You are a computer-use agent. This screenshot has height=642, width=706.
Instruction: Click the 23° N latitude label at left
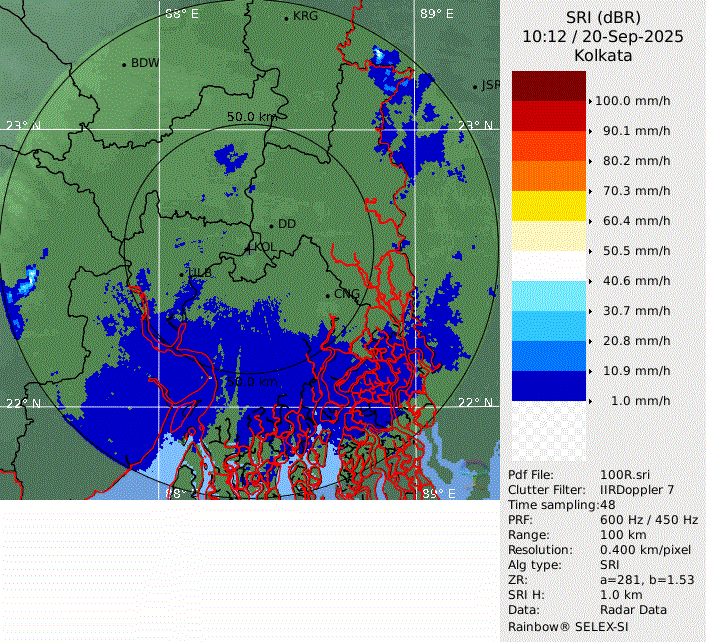click(22, 125)
